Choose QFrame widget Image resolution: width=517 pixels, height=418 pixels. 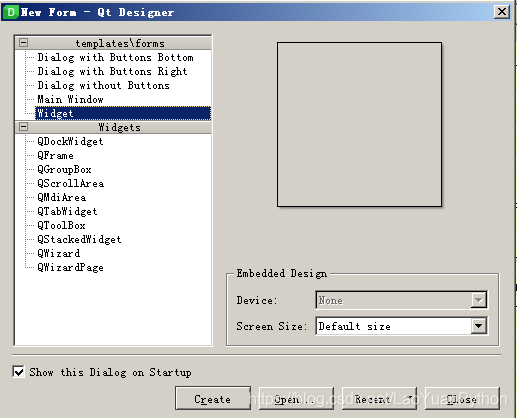(x=55, y=155)
